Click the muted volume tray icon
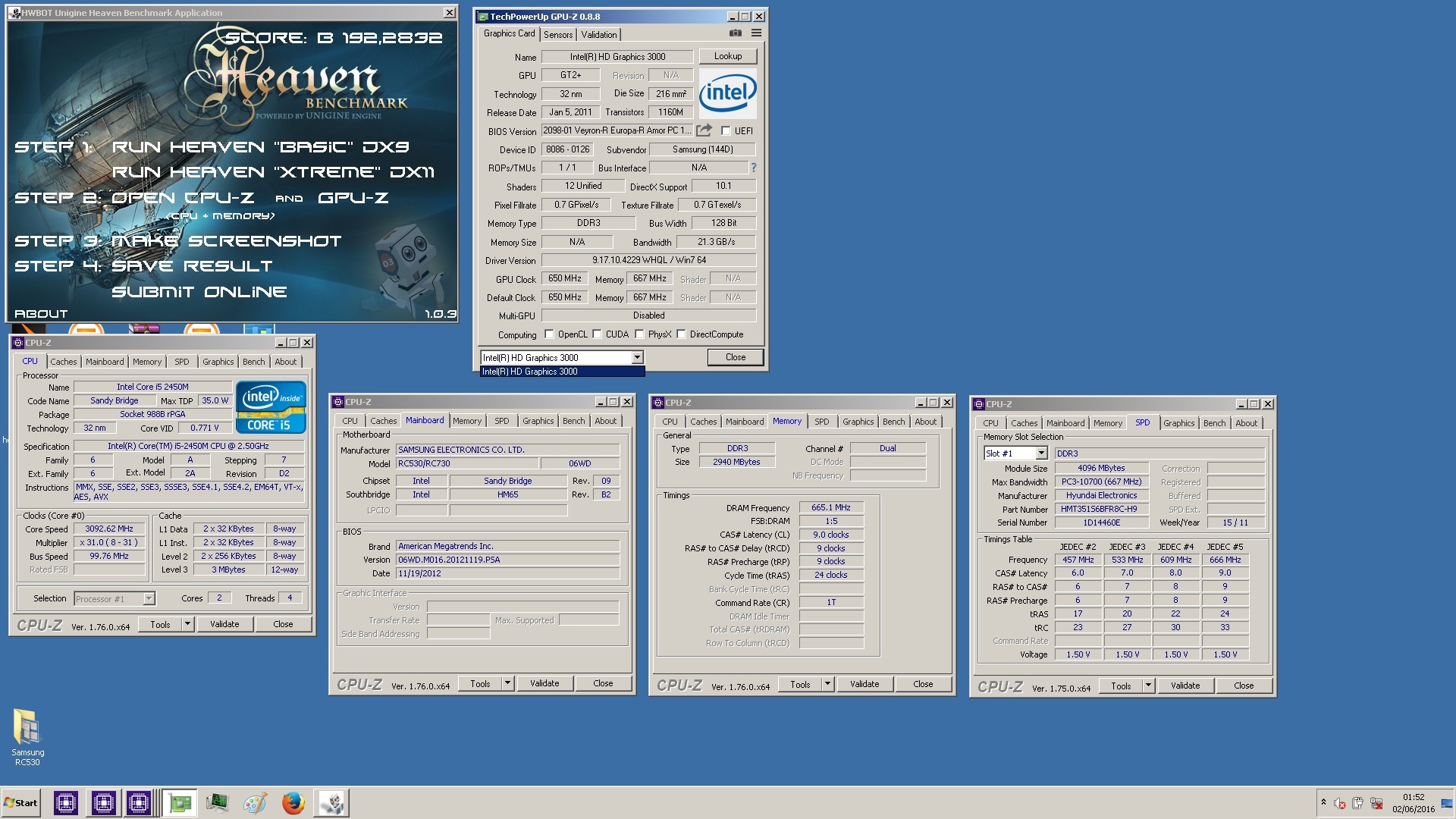 1340,804
